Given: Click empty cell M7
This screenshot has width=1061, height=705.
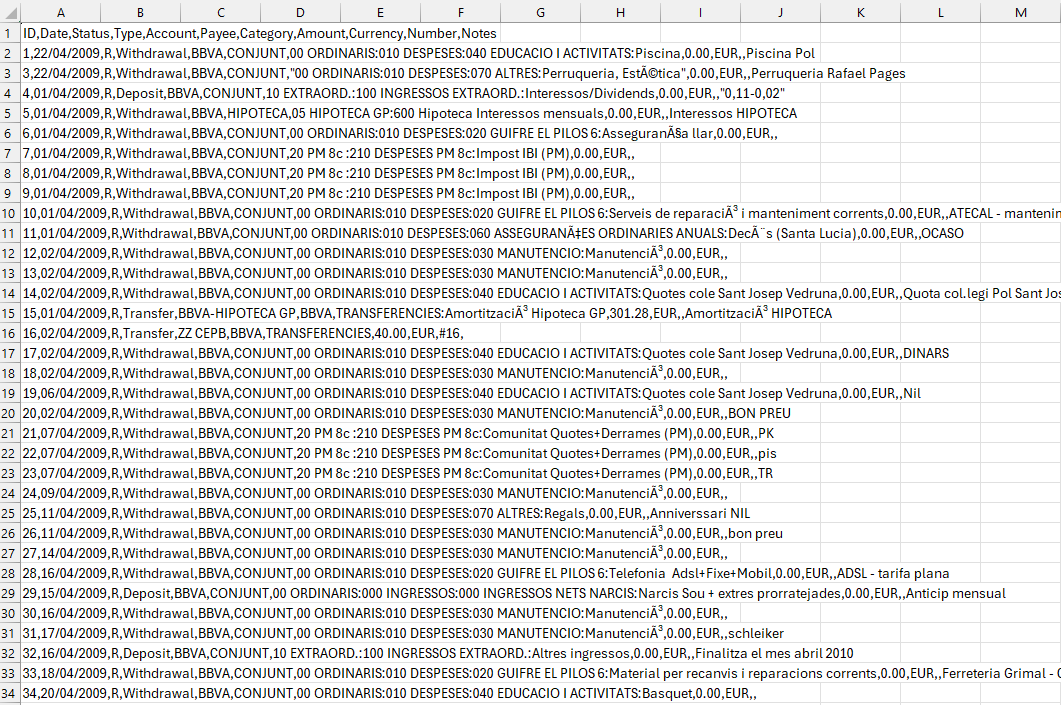Looking at the screenshot, I should point(1020,153).
